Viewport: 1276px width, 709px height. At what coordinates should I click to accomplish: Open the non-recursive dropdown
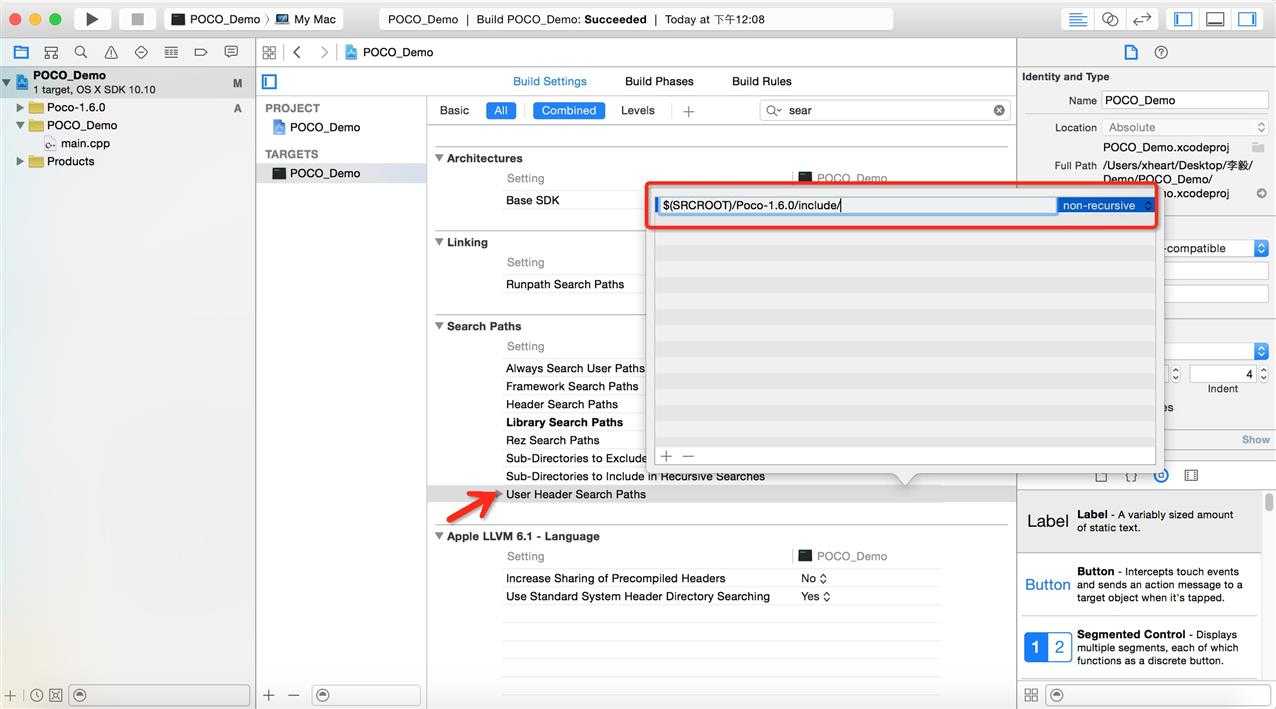(1106, 205)
